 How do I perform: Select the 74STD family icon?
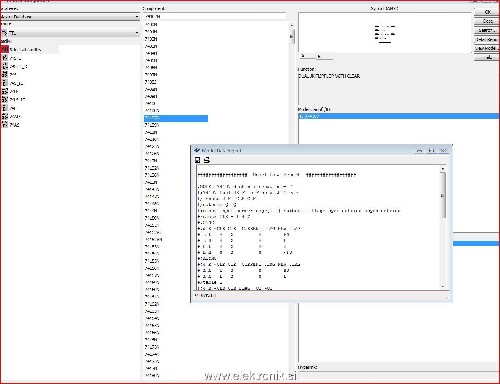[x=5, y=58]
